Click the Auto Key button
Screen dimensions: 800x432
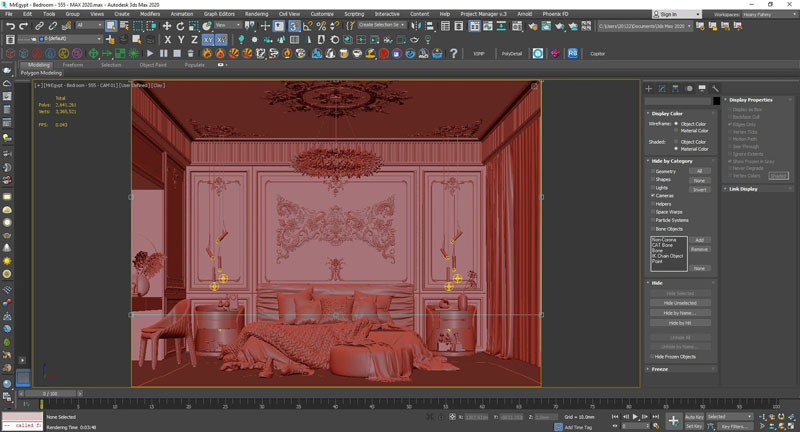tap(693, 416)
